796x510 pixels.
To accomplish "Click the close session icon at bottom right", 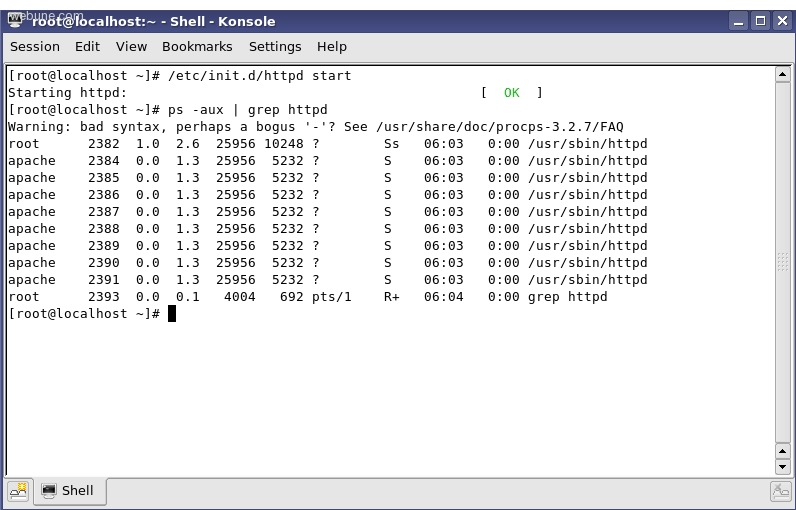I will [x=781, y=491].
